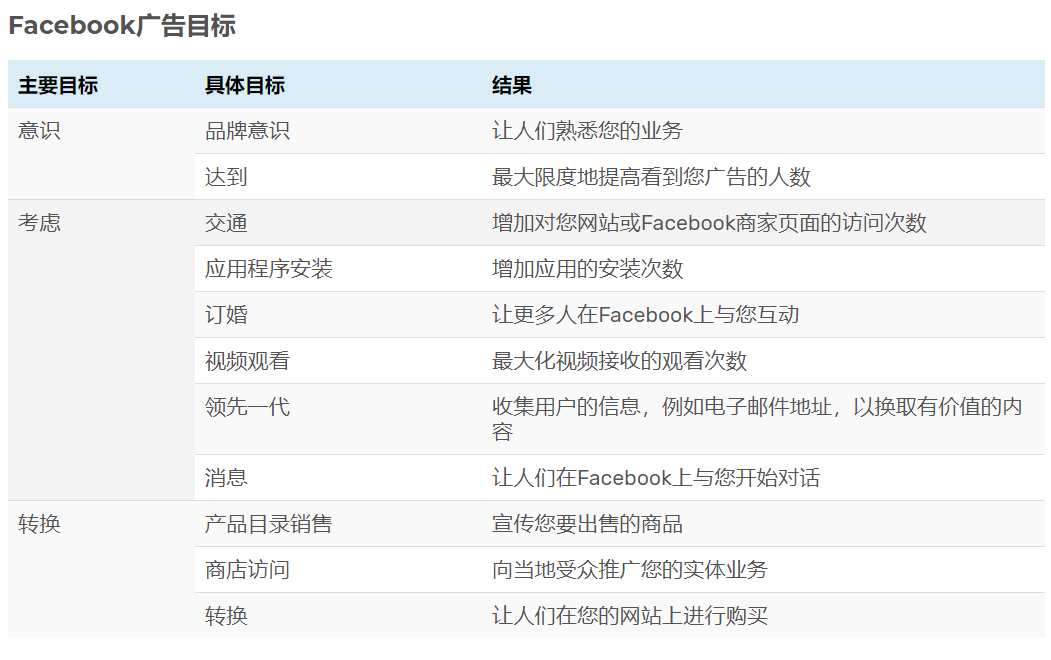The width and height of the screenshot is (1051, 660).
Task: Click the result "最大限度地提高看到您广告的人数"
Action: pos(651,177)
